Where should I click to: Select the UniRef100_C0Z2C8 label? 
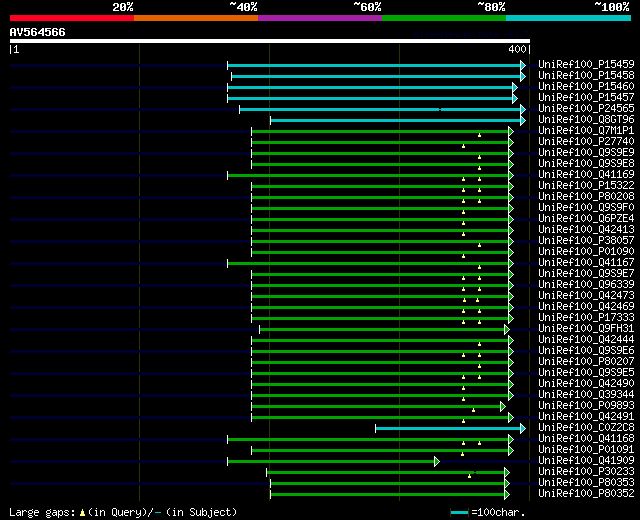586,428
